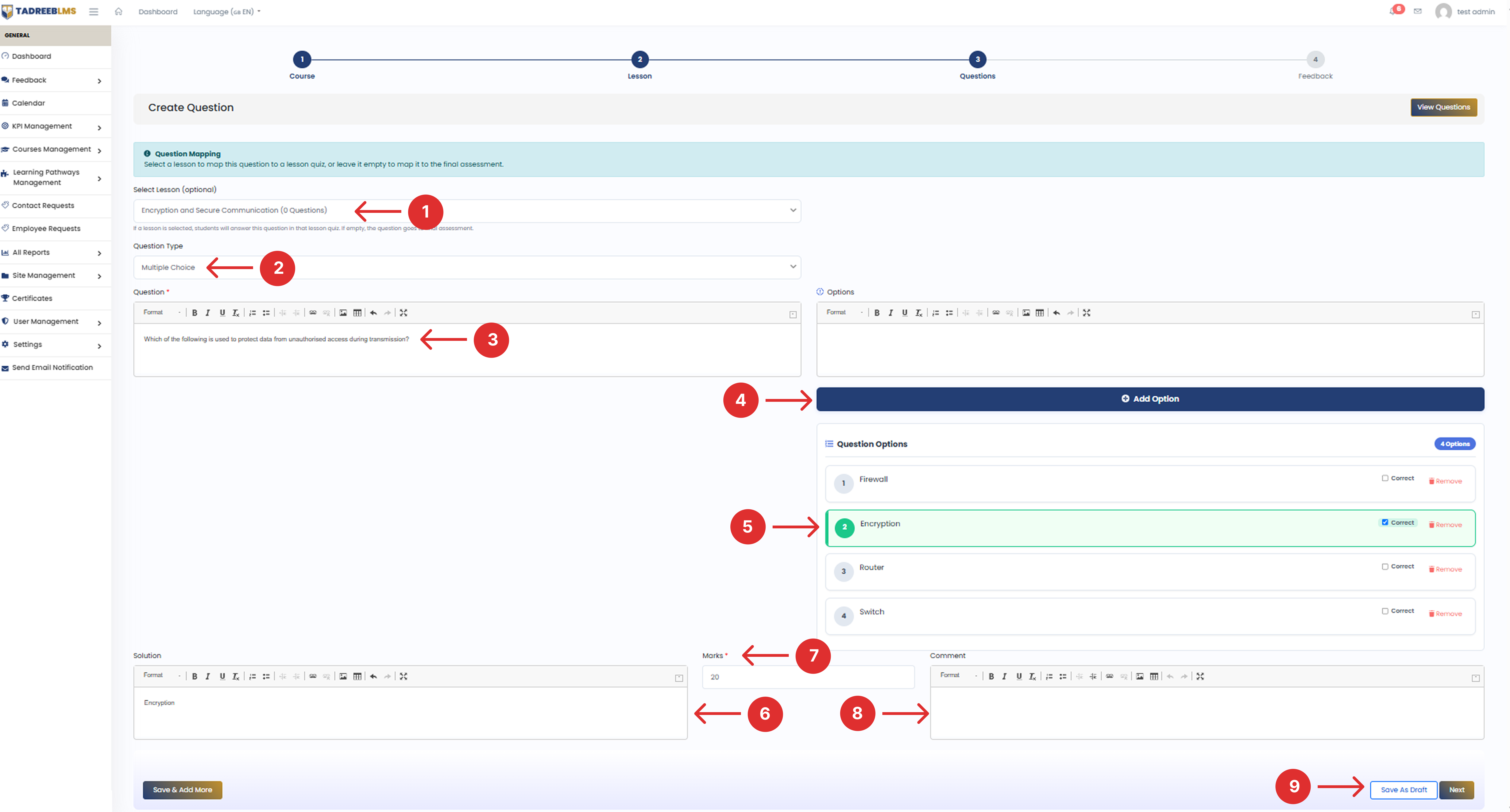
Task: Insert link in the Solution editor
Action: tap(313, 676)
